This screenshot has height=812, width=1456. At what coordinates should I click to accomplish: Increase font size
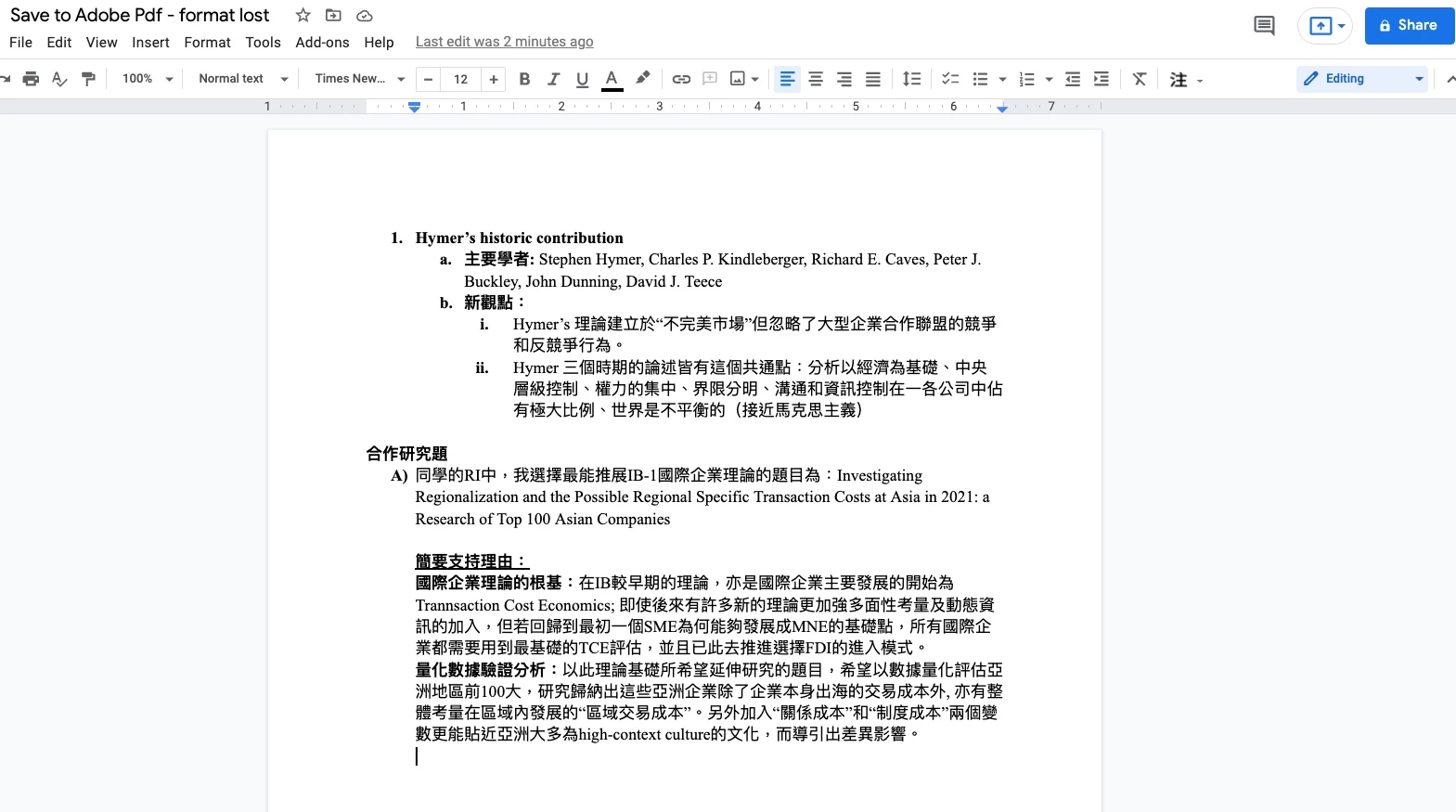(494, 79)
